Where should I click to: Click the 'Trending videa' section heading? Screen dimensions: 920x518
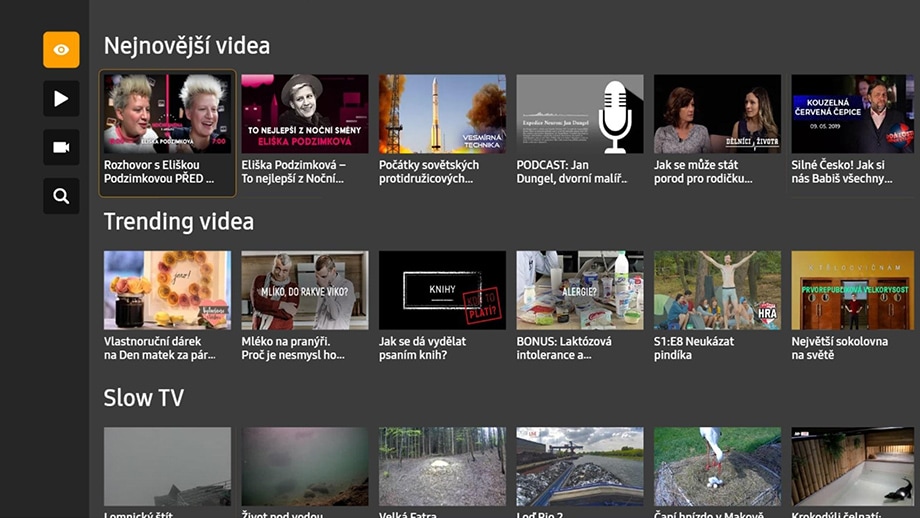(x=179, y=222)
